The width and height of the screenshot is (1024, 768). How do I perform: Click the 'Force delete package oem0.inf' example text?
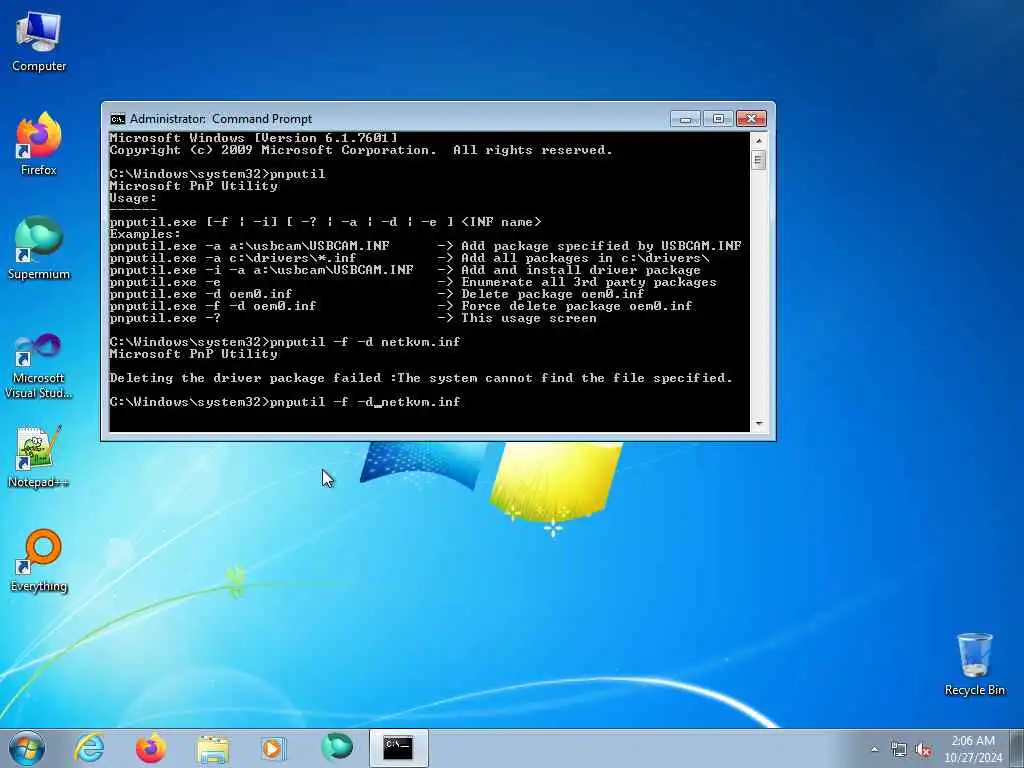click(x=577, y=306)
